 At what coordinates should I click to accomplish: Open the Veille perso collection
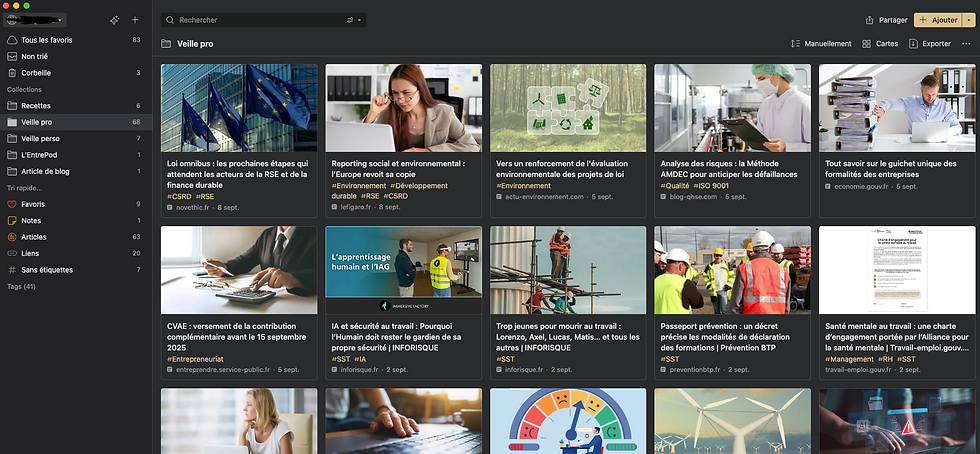pos(76,138)
